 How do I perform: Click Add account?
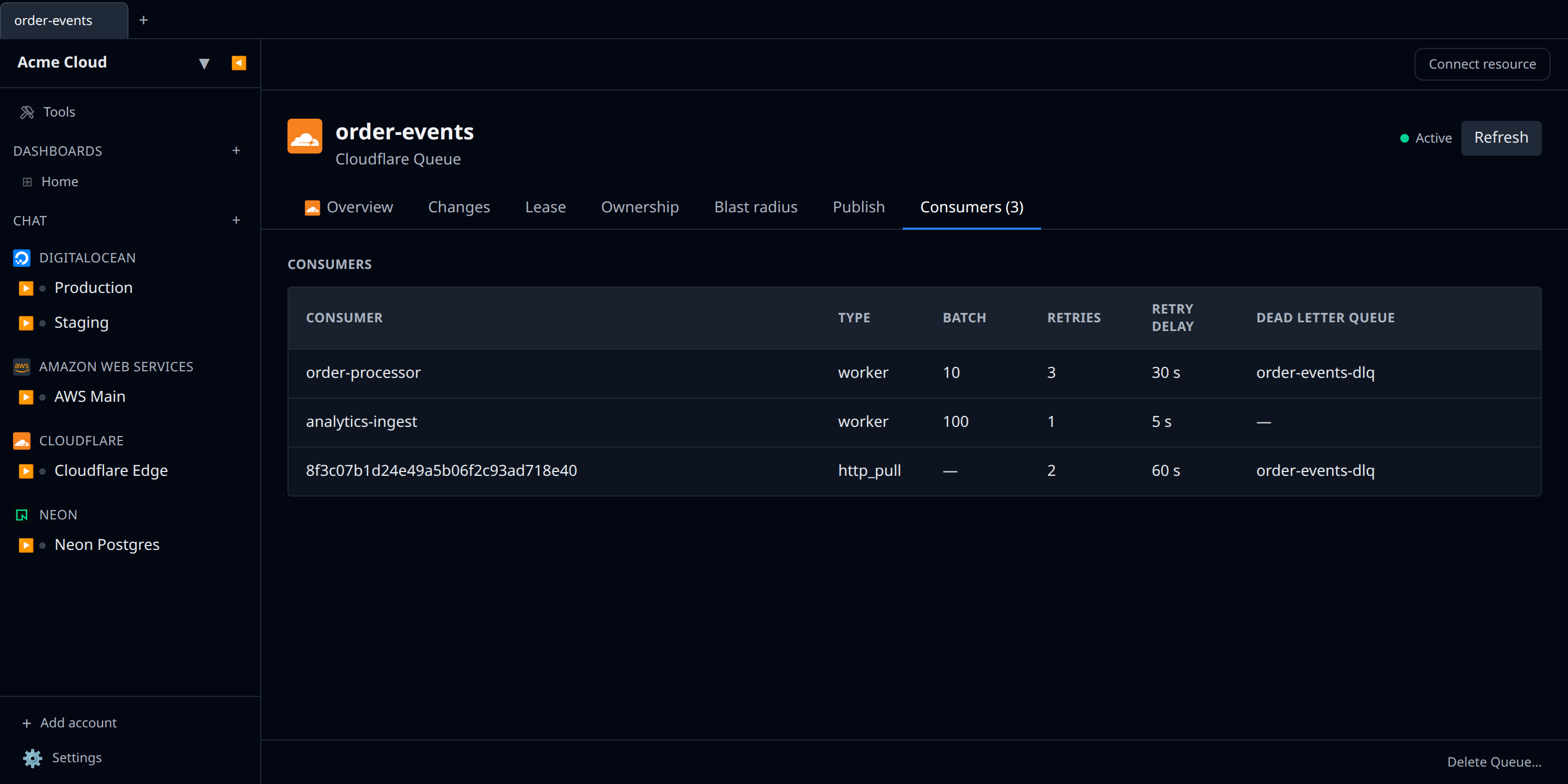(69, 722)
